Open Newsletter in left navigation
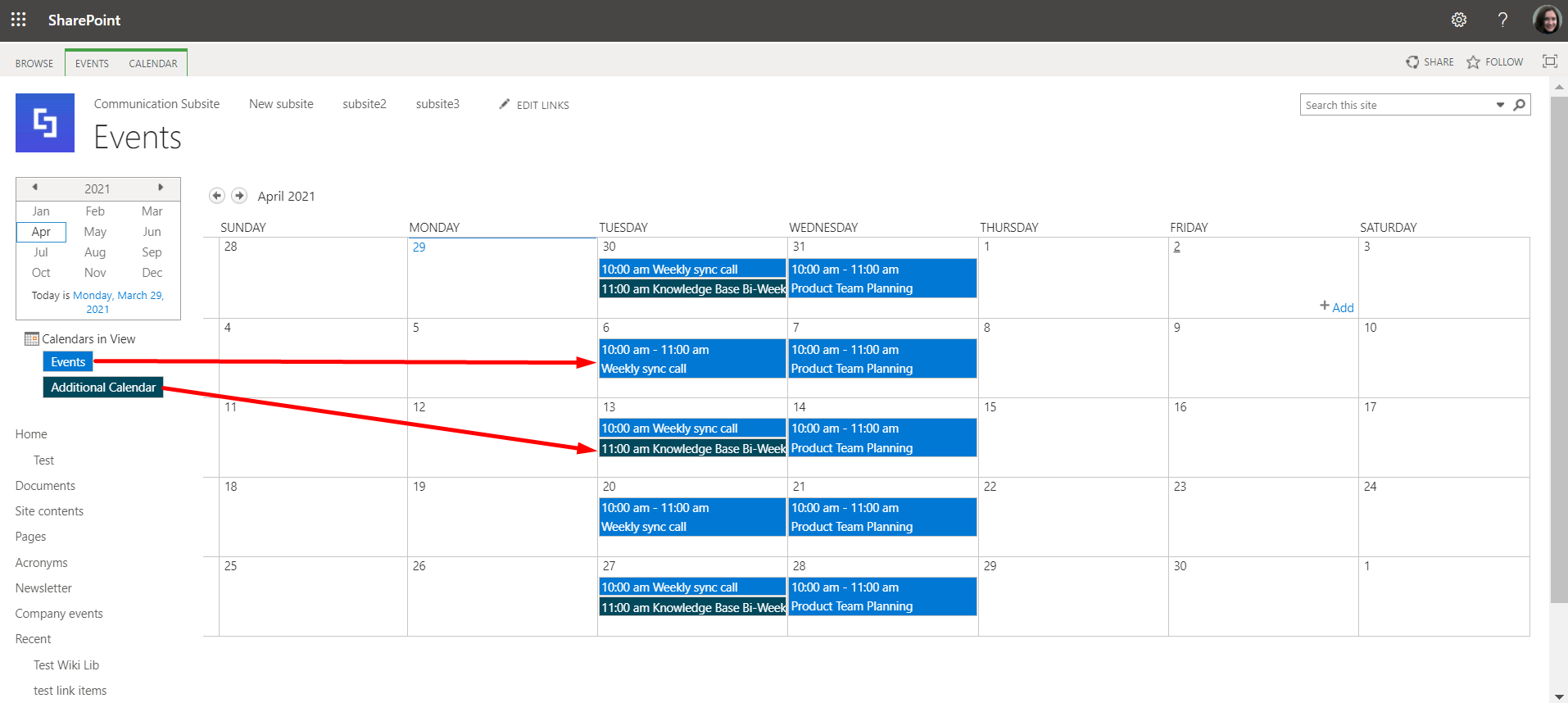 [43, 588]
